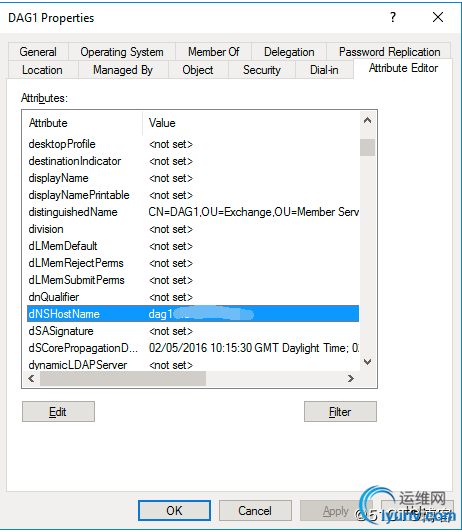Select the dLMemRejectPerms attribute
The width and height of the screenshot is (462, 532).
(193, 263)
